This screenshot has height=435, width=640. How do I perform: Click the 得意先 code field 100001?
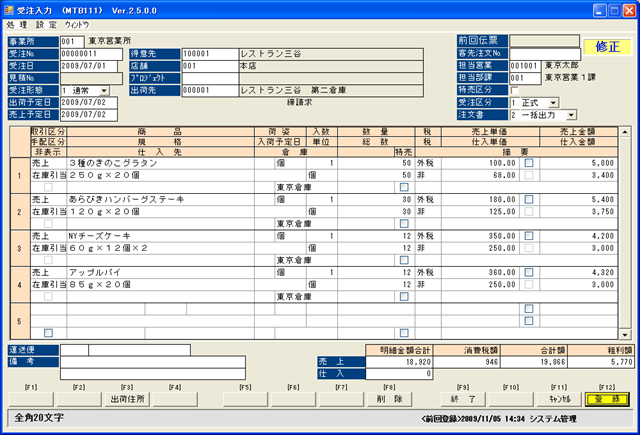[210, 54]
